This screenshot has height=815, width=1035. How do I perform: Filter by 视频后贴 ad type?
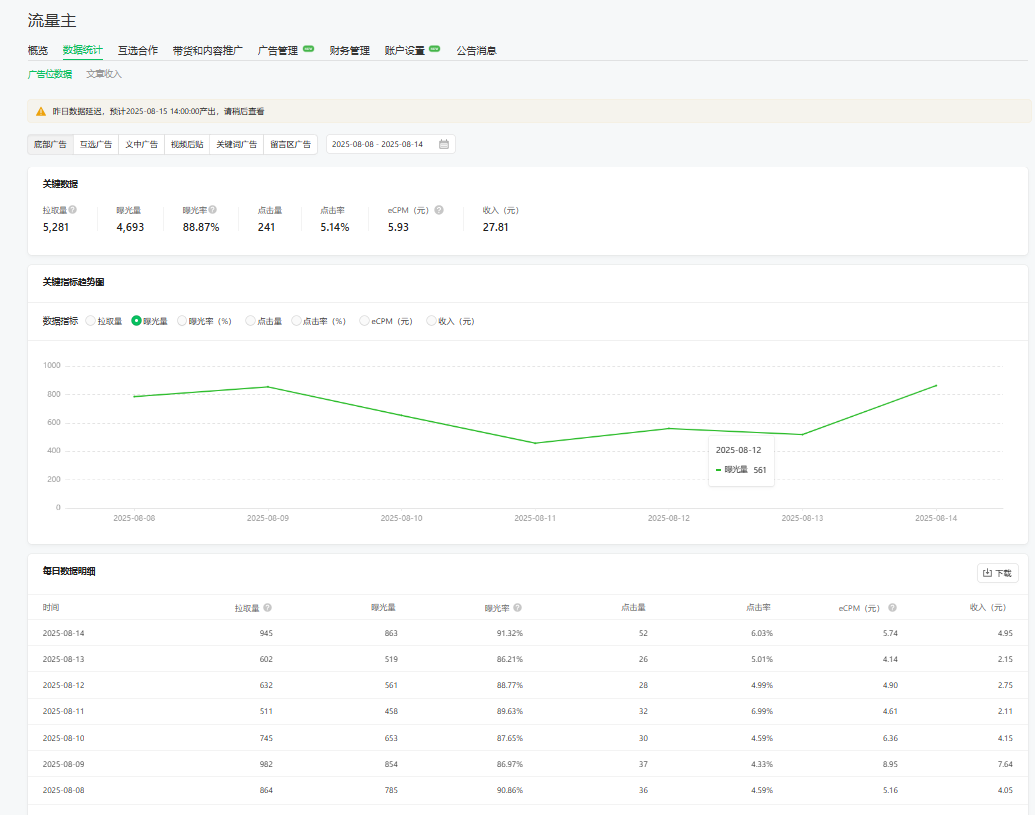pyautogui.click(x=187, y=145)
